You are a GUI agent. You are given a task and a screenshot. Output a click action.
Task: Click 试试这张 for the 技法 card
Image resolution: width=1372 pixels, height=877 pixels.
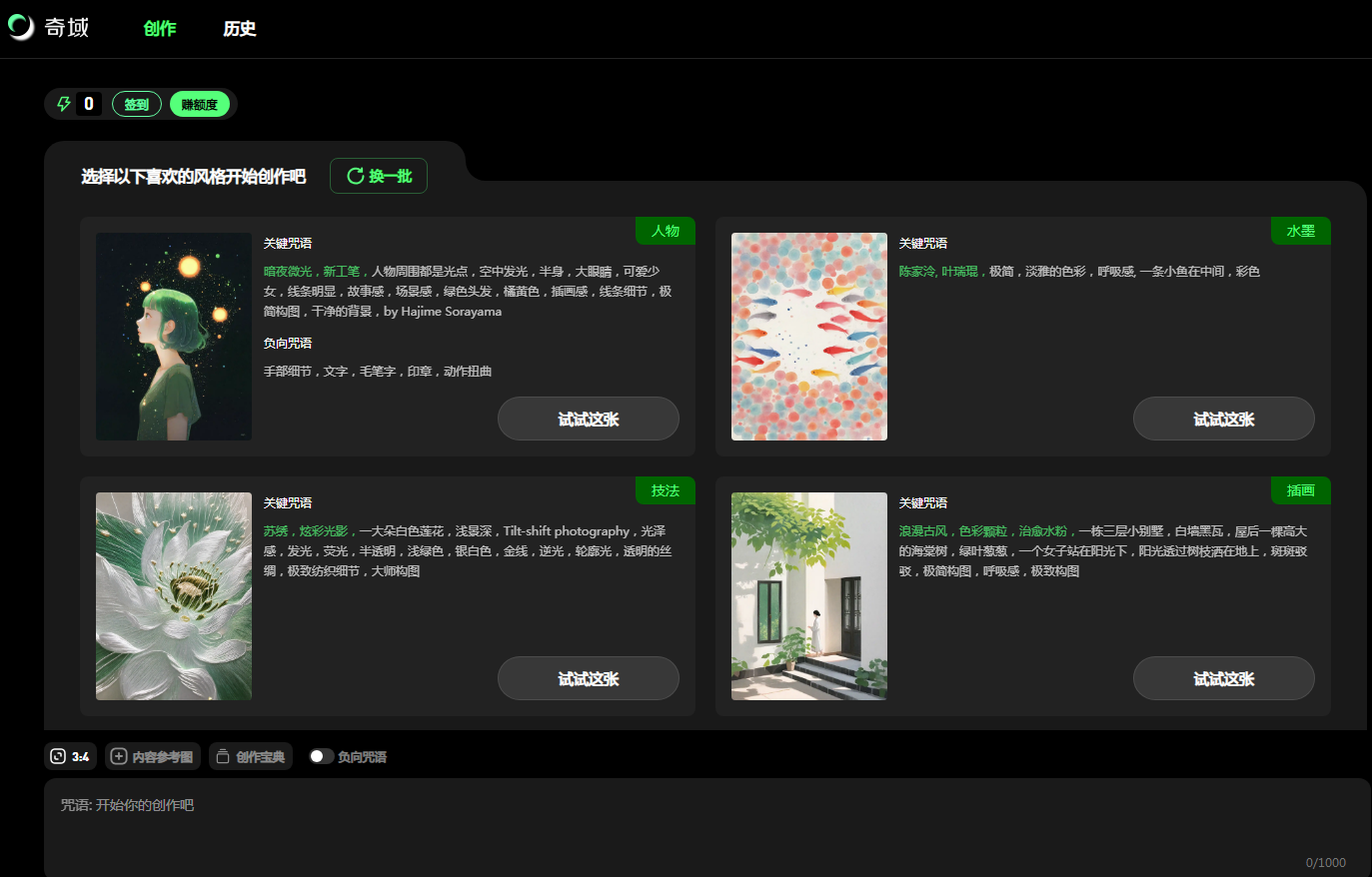pos(589,678)
